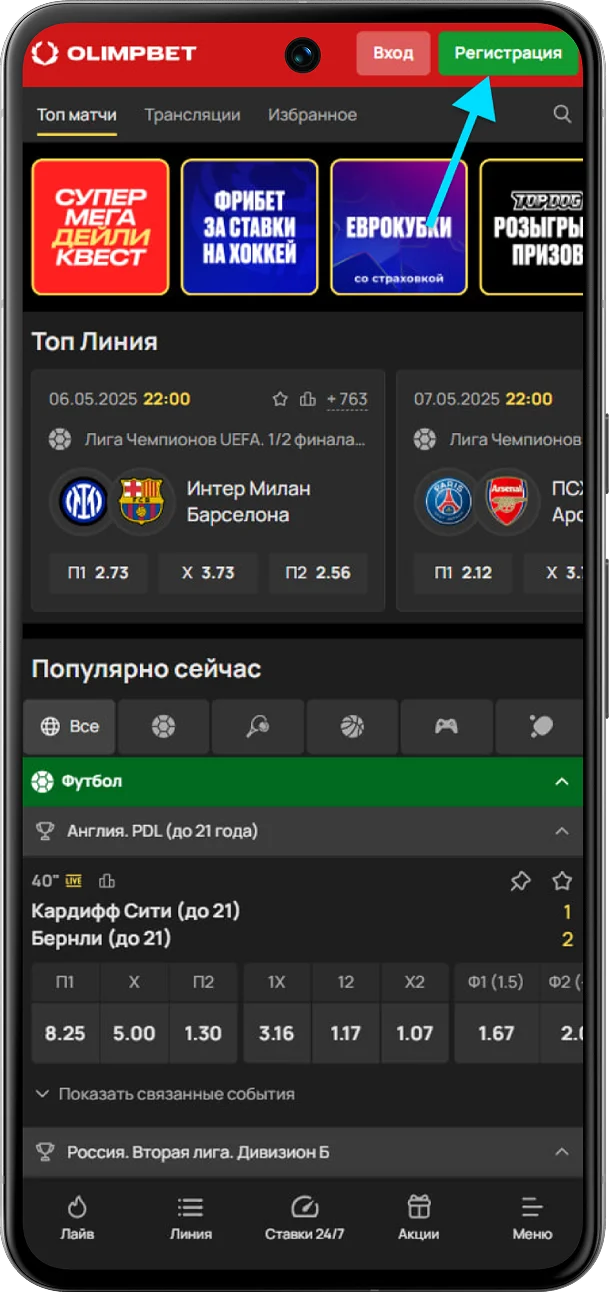
Task: Tap the Регистрация button
Action: (508, 53)
